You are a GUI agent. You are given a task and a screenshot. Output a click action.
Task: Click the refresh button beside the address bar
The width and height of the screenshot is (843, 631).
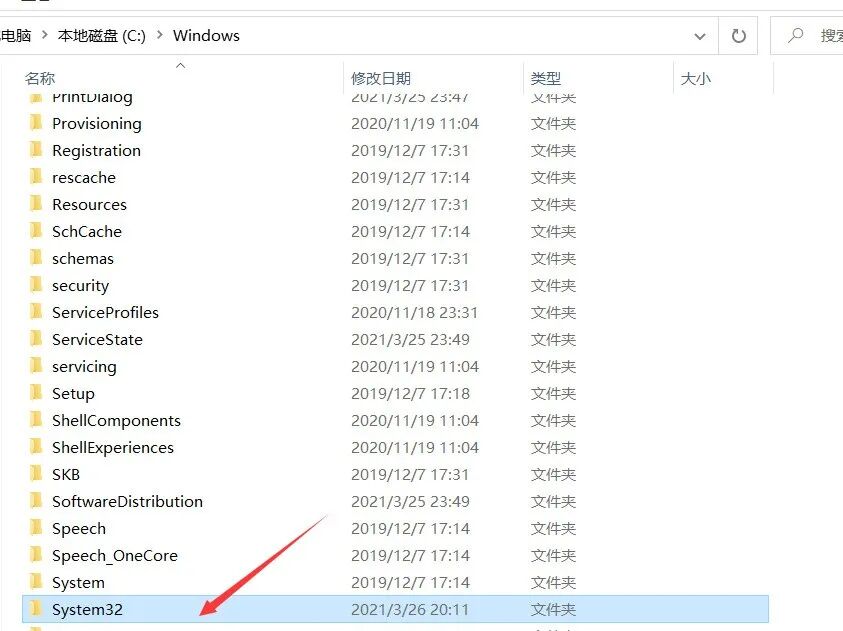(x=739, y=36)
